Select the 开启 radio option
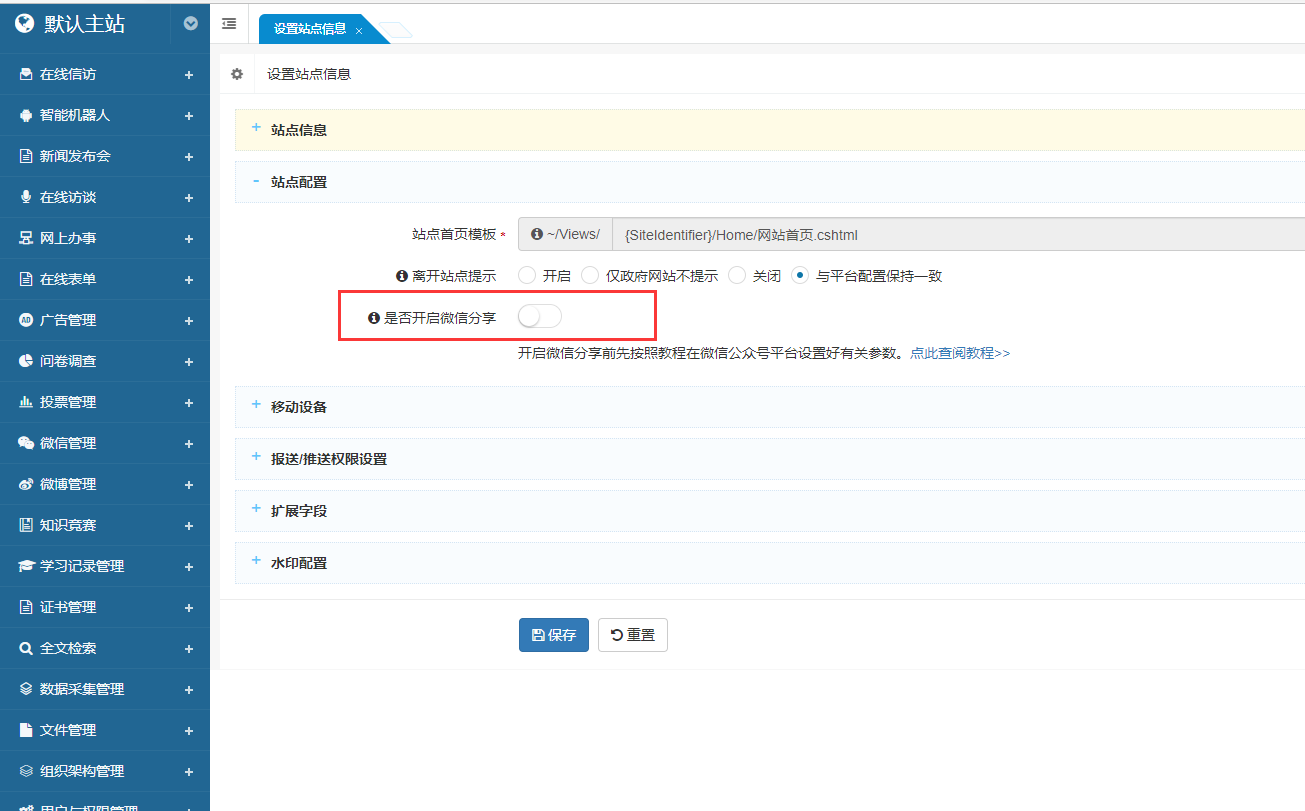Image resolution: width=1305 pixels, height=811 pixels. [x=527, y=276]
